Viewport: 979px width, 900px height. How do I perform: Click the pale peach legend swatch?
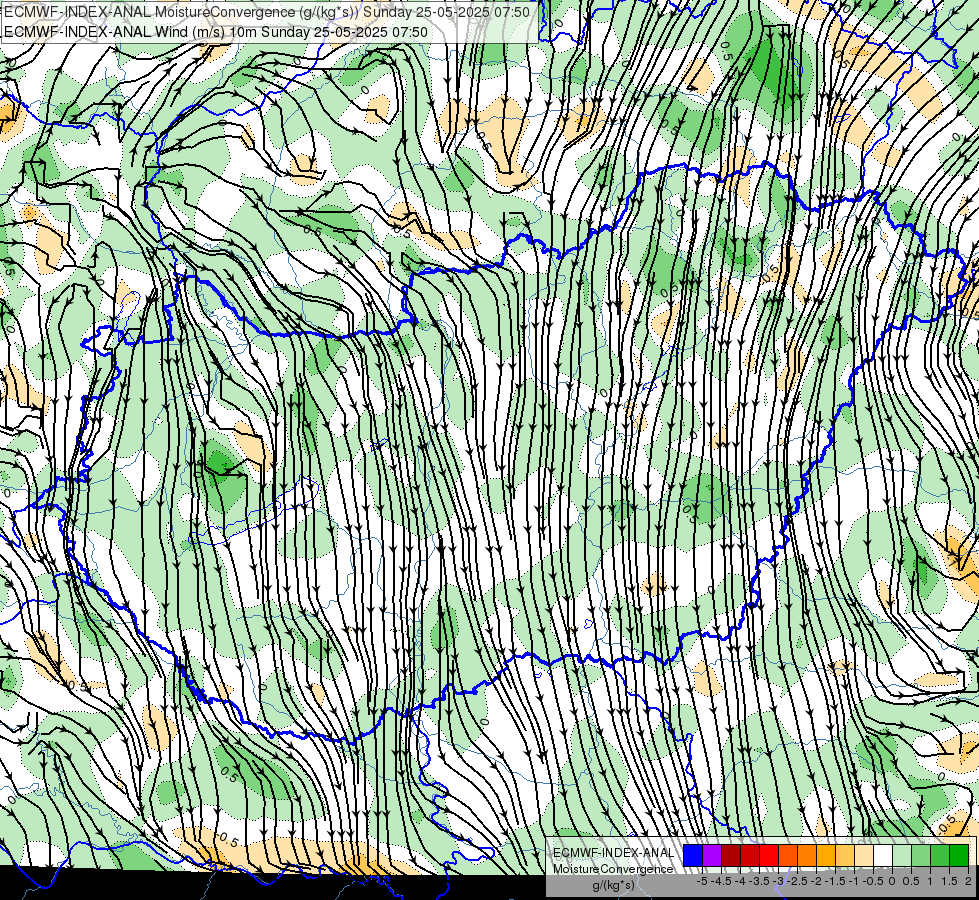(x=864, y=855)
